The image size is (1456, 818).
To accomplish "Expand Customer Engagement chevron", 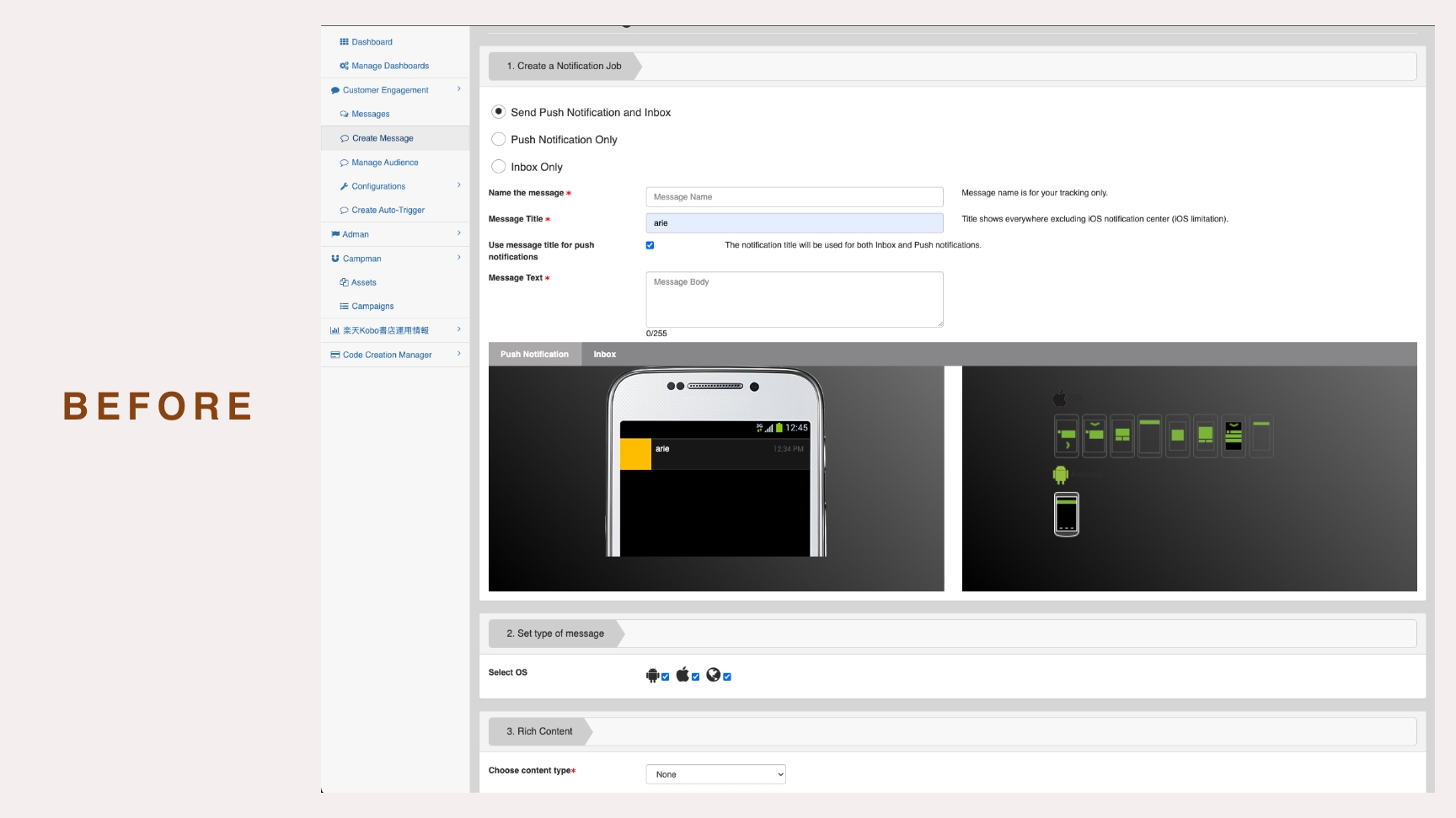I will [459, 89].
